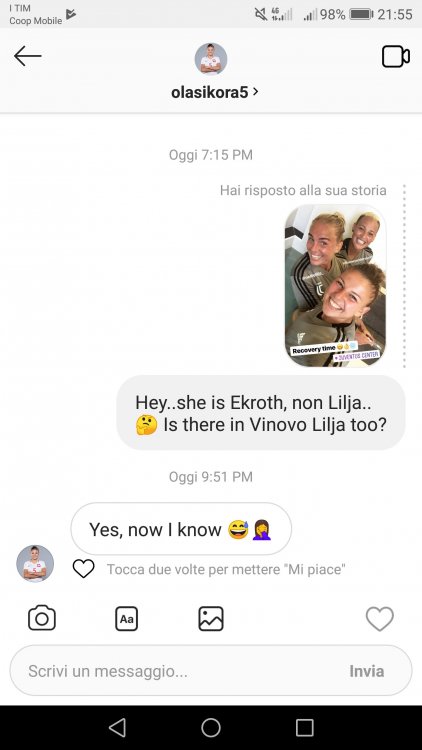The width and height of the screenshot is (422, 750).
Task: Open the camera icon in message toolbar
Action: pos(42,618)
